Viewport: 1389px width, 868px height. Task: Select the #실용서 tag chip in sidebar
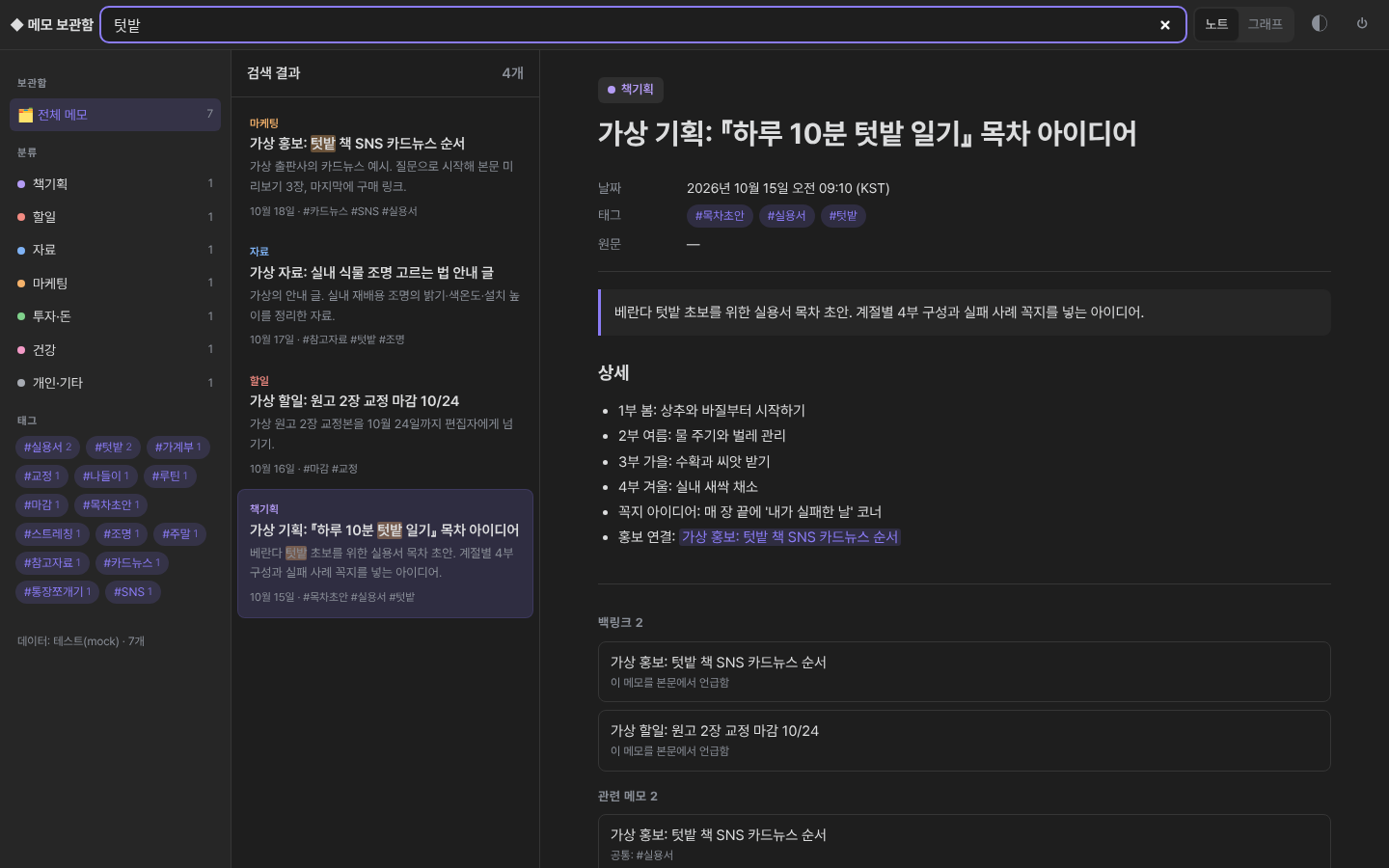48,448
